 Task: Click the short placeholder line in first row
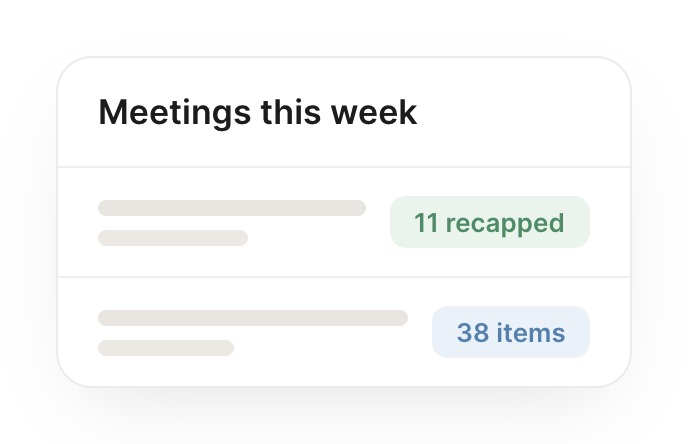pyautogui.click(x=173, y=238)
